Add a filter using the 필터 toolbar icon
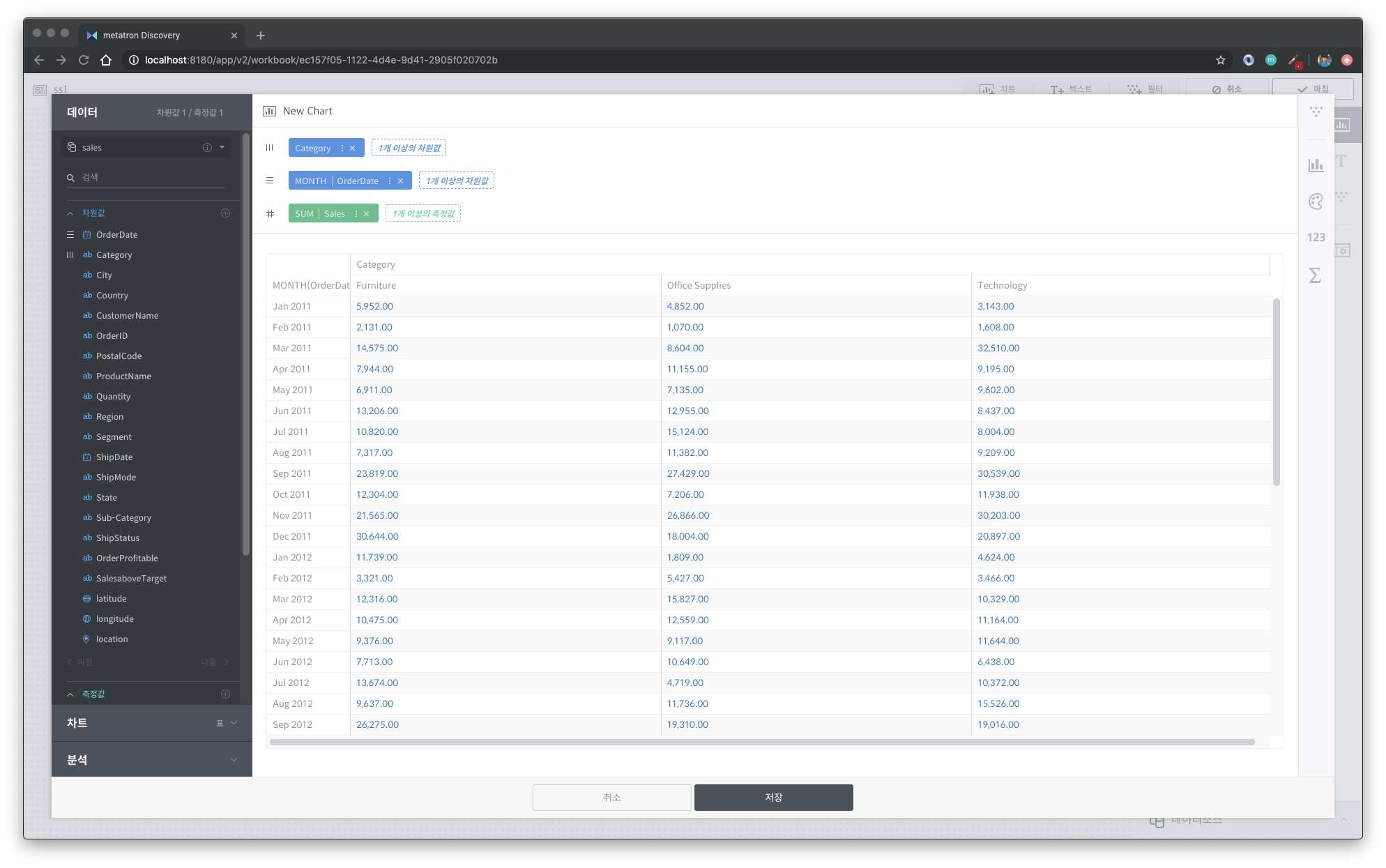 tap(1147, 89)
